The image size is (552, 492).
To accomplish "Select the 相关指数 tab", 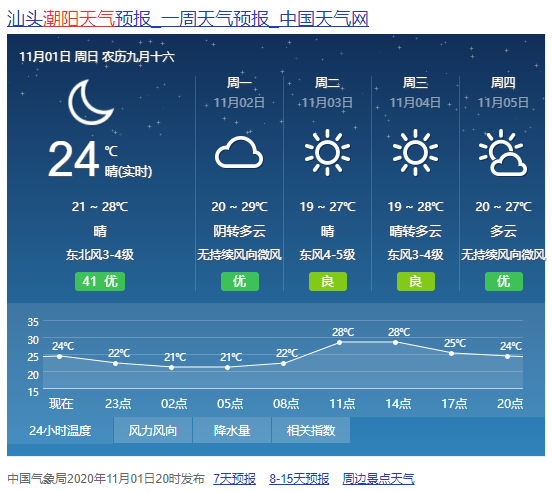I will pos(311,430).
